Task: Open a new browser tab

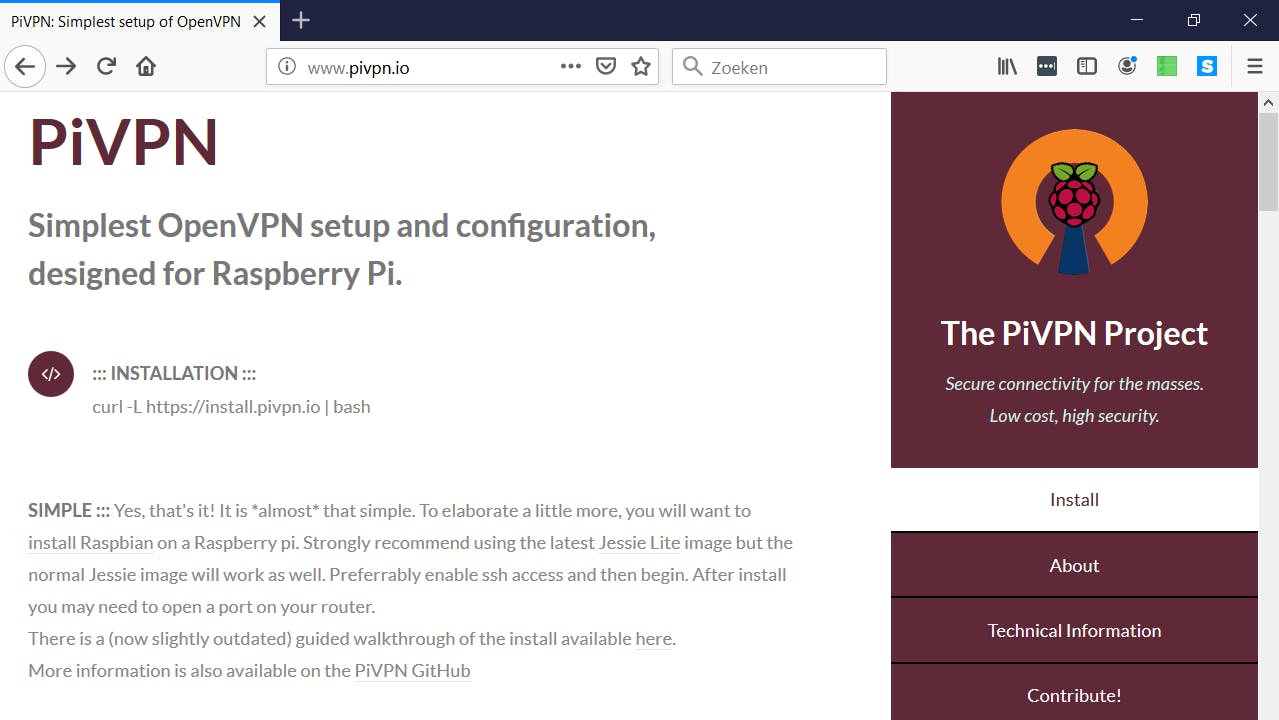Action: [301, 20]
